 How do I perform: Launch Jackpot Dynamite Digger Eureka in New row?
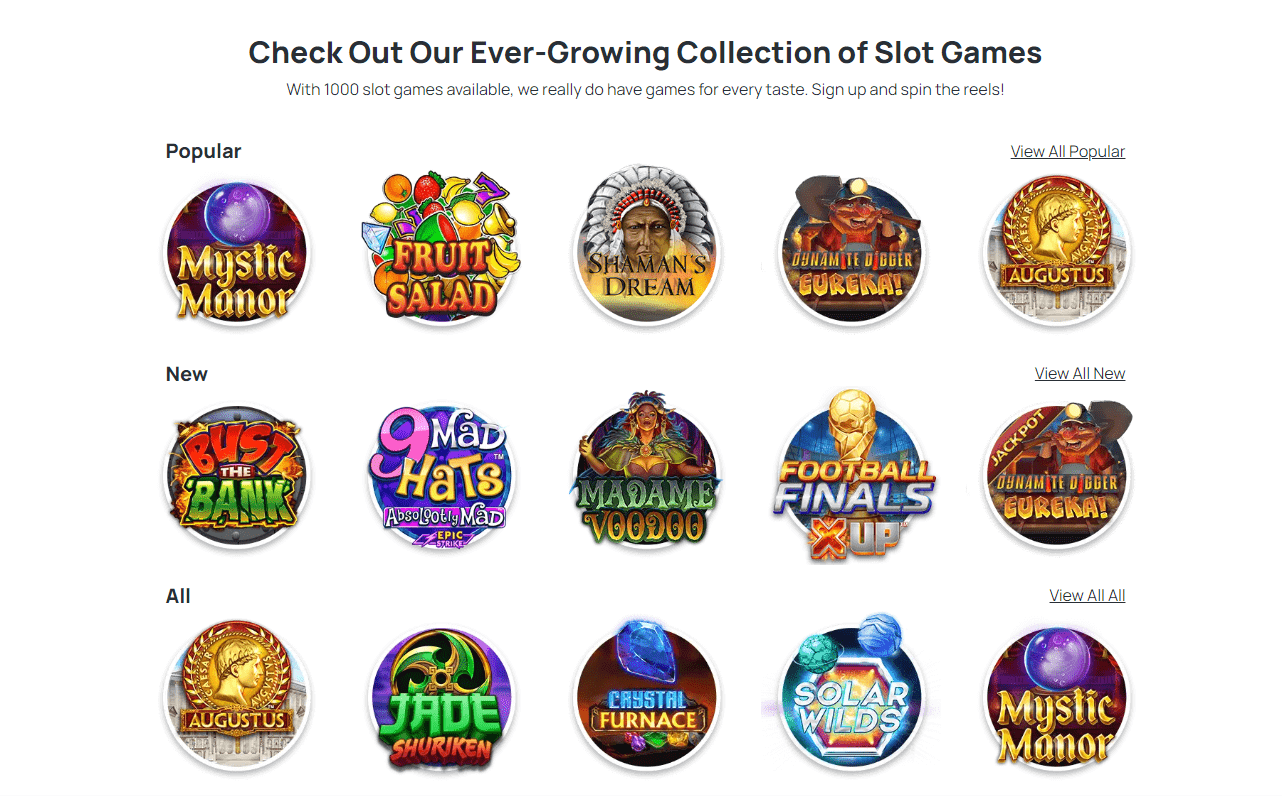click(x=1057, y=475)
